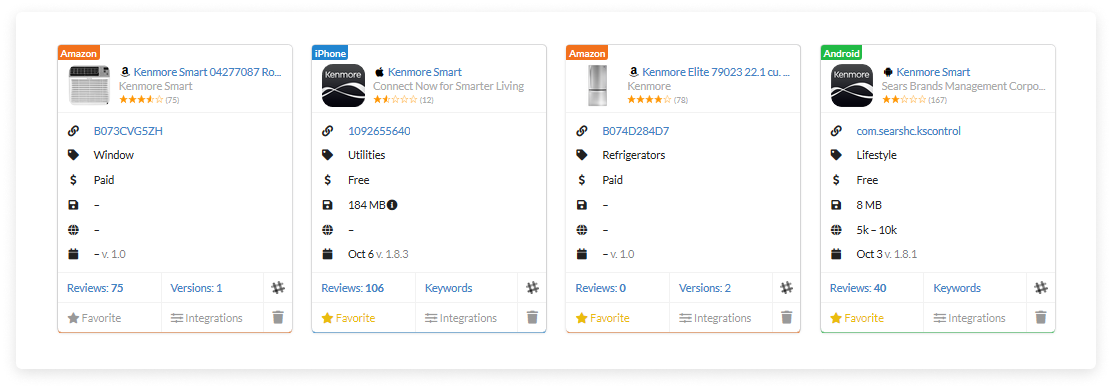Open Keywords for iPhone Kenmore Smart
This screenshot has width=1112, height=389.
[448, 288]
